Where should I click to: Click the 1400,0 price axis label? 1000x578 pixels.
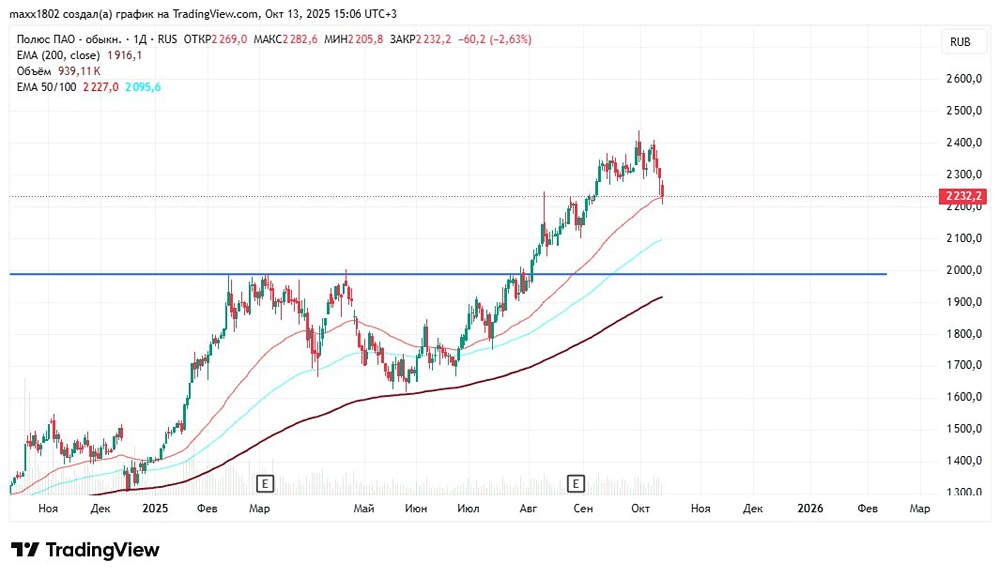pos(964,461)
